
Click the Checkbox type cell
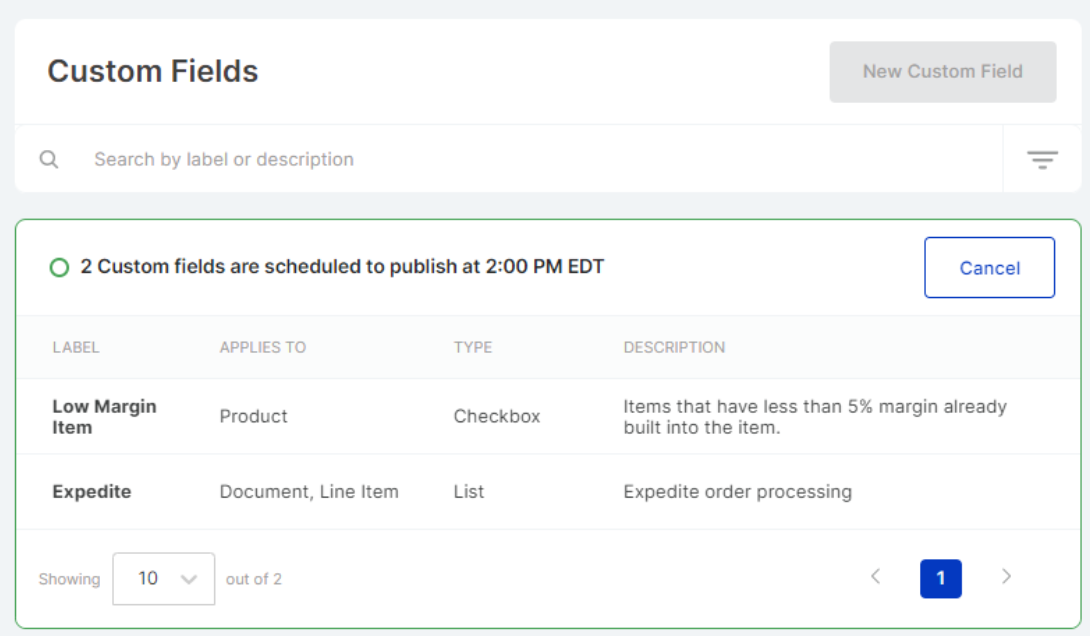click(497, 417)
